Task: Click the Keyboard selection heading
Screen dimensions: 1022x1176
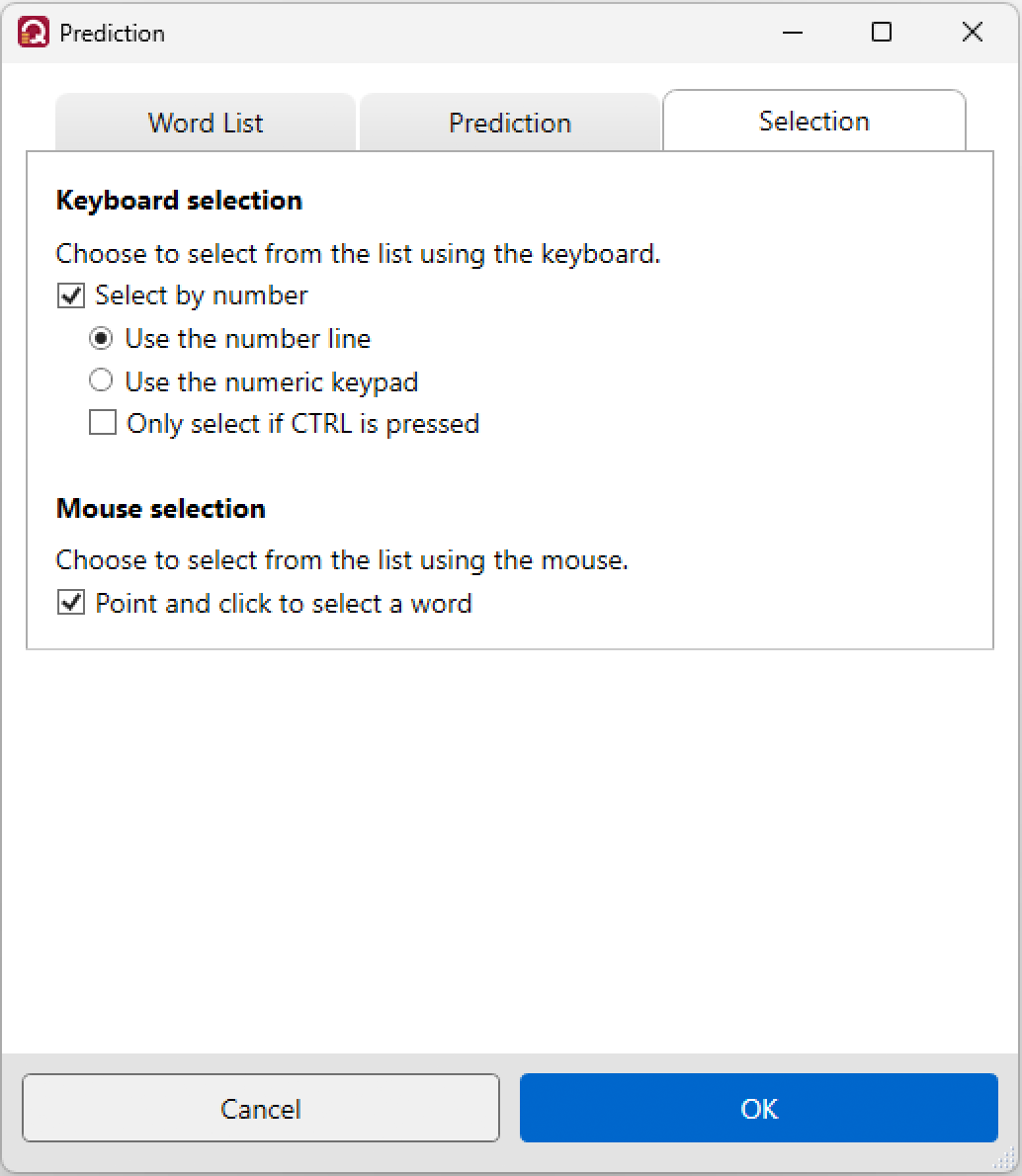Action: [x=179, y=201]
